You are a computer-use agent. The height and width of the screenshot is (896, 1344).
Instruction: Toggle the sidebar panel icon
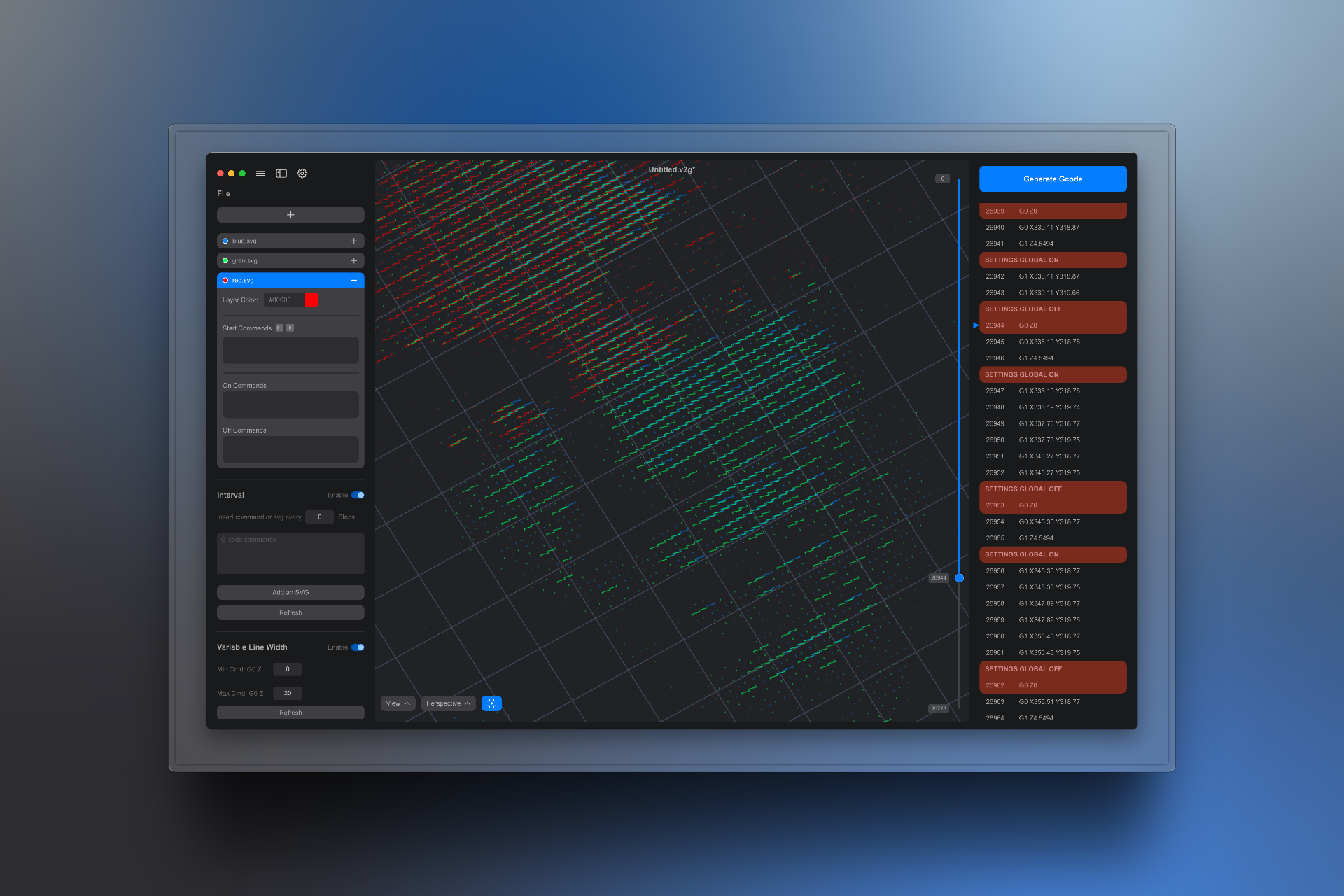click(281, 174)
